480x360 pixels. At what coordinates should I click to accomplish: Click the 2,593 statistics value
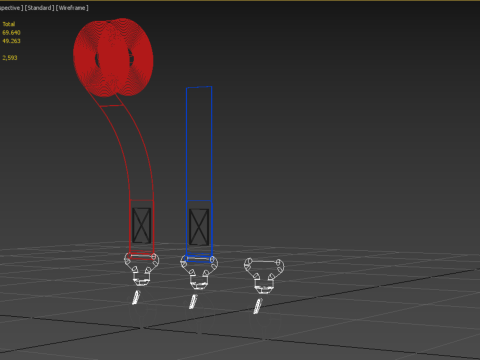tap(10, 58)
